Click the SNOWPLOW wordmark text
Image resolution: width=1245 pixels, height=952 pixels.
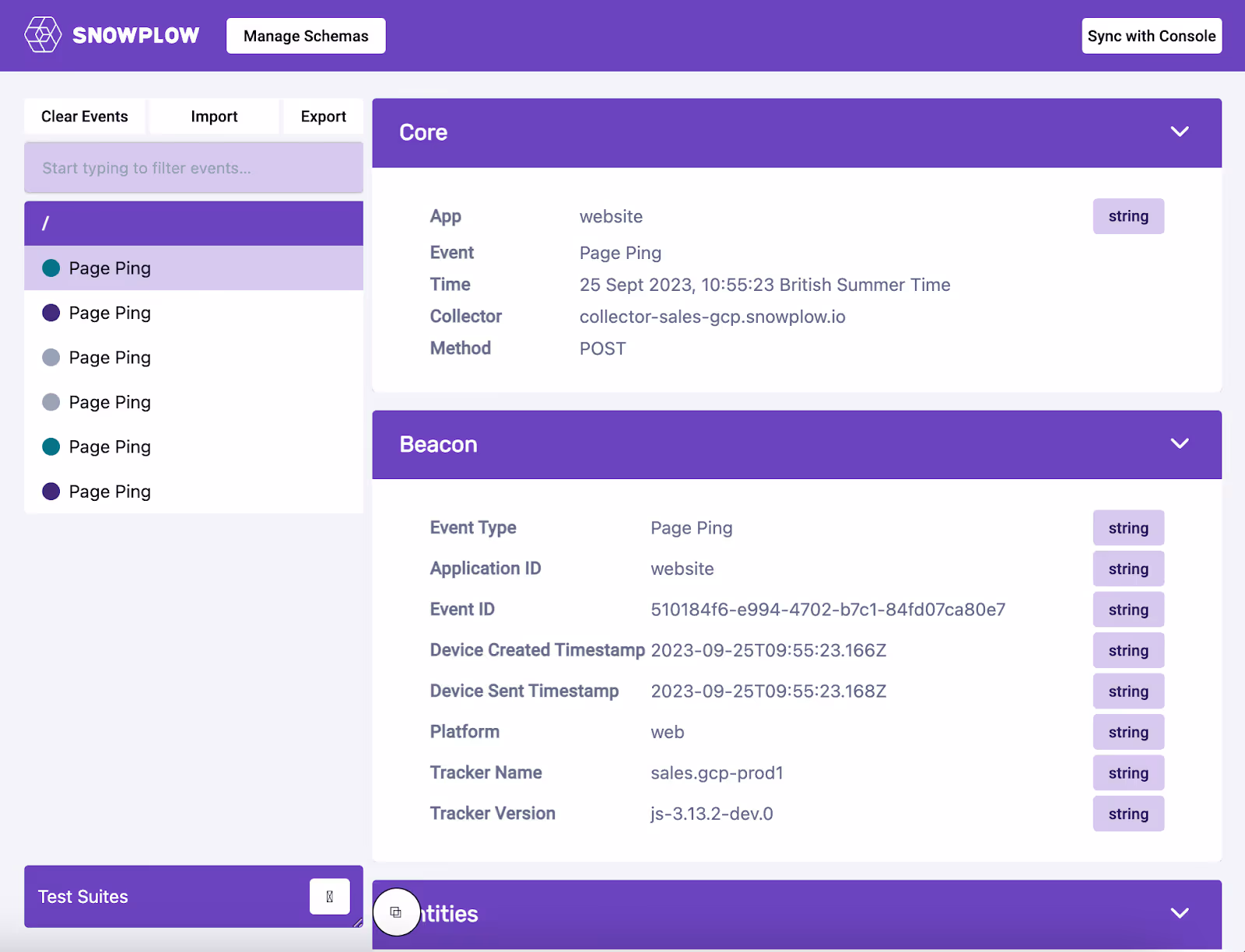[x=136, y=36]
